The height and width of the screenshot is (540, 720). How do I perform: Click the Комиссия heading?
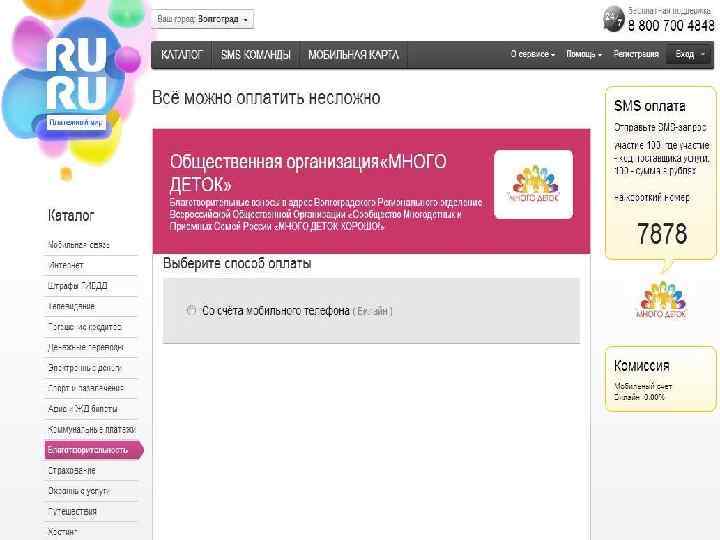641,366
